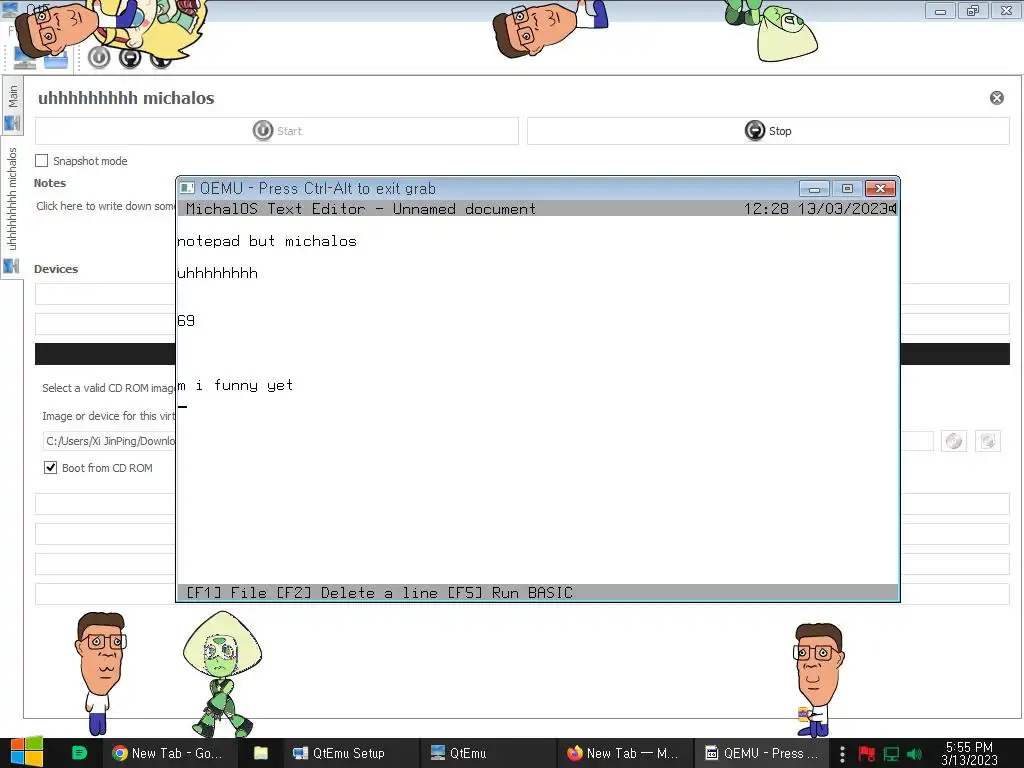Click the green chat icon in taskbar
The image size is (1024, 768).
click(79, 753)
